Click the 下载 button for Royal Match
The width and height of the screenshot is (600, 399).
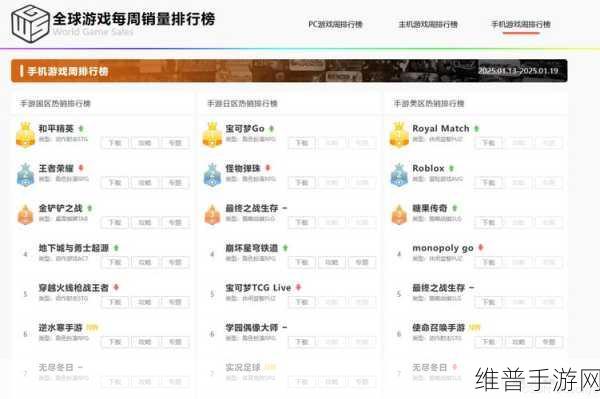[488, 143]
